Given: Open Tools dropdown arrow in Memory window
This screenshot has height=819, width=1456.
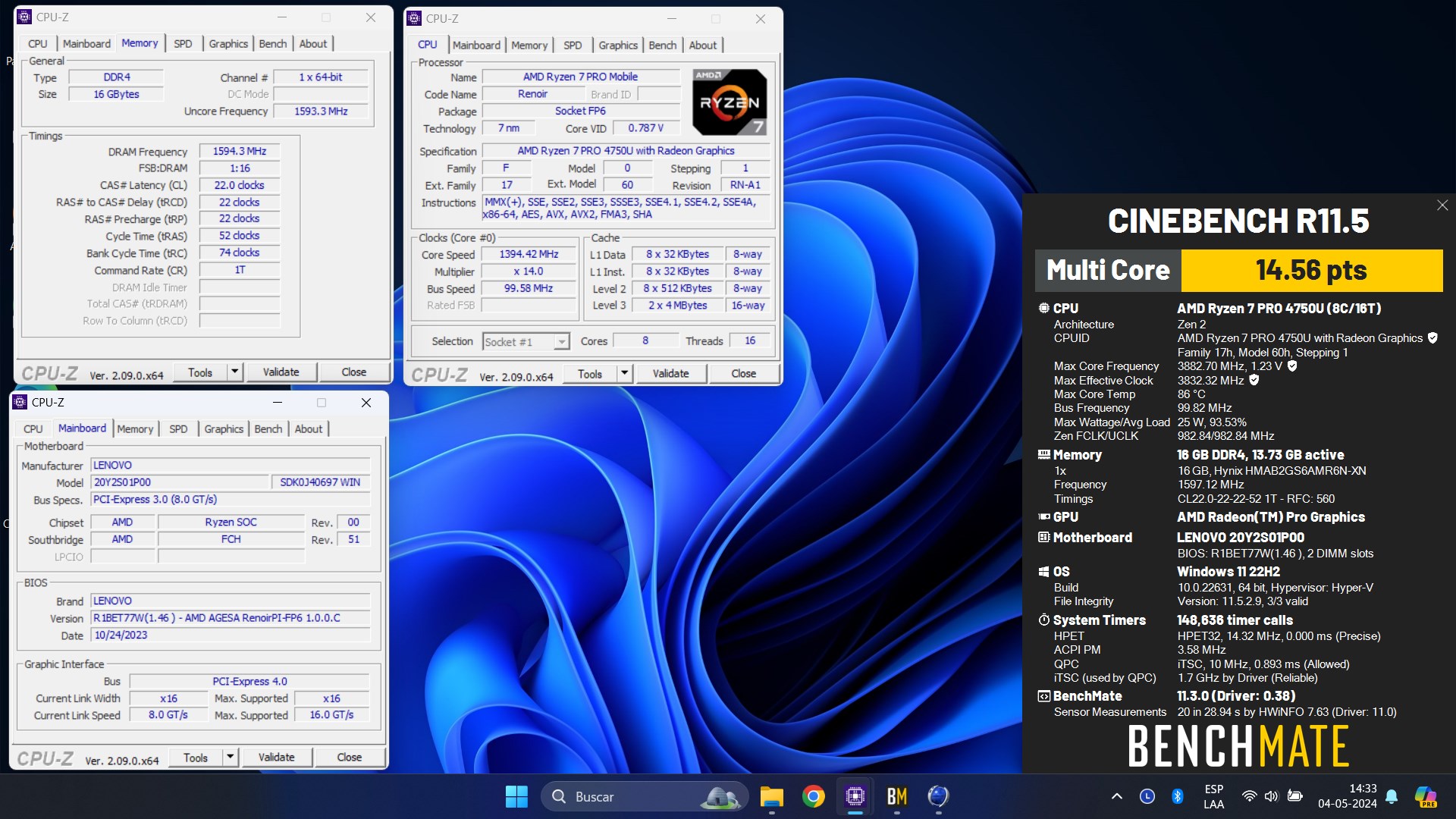Looking at the screenshot, I should point(235,372).
